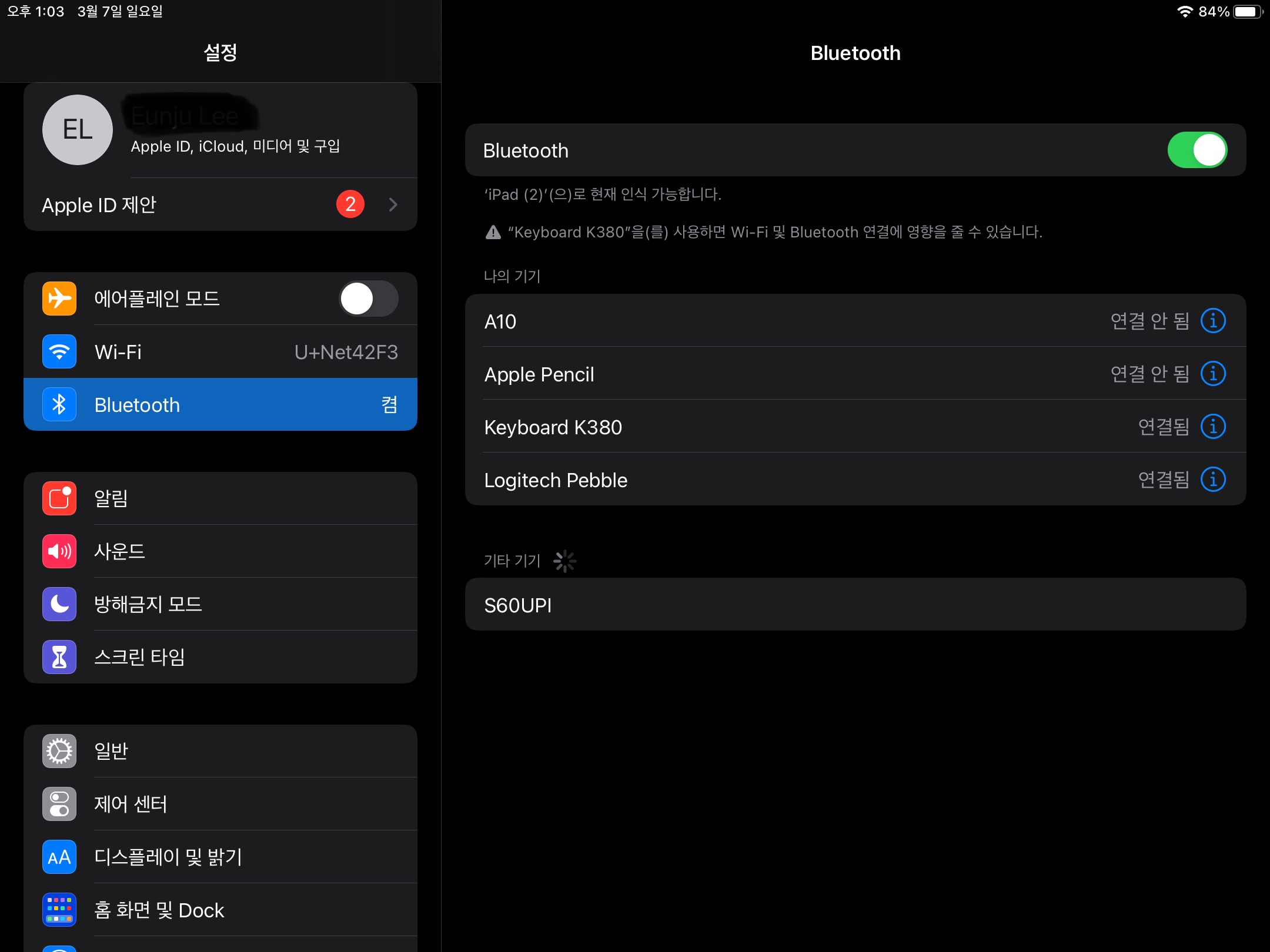Open Display & Brightness (디스플레이 및 밝기)

[220, 857]
